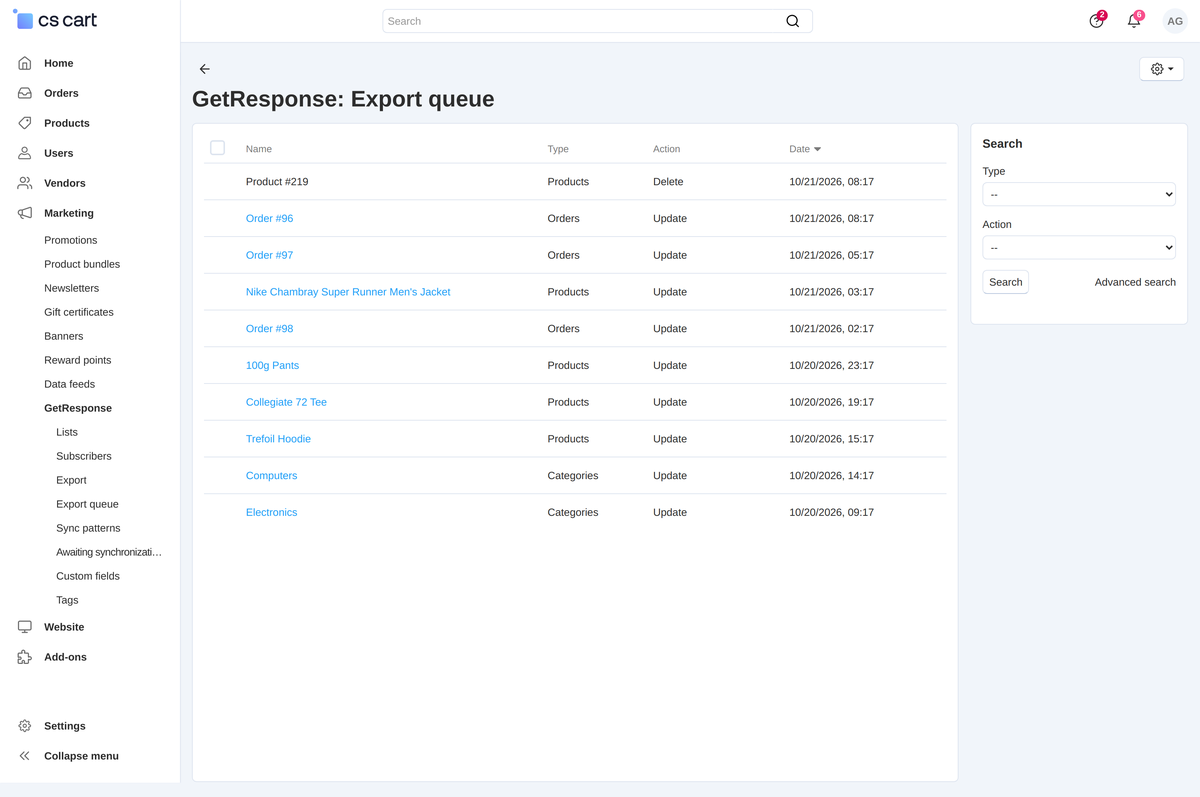Screen dimensions: 1200x797
Task: Open the help icon with badge 2
Action: tap(1097, 21)
